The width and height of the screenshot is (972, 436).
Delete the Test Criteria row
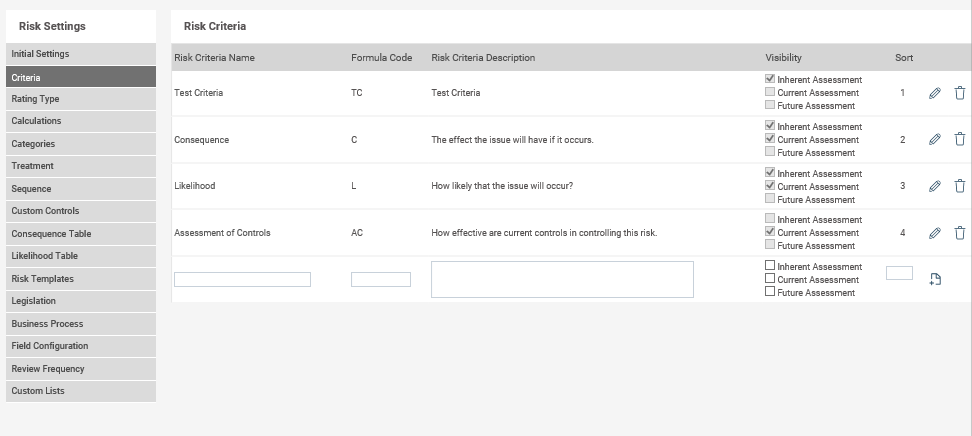tap(960, 93)
